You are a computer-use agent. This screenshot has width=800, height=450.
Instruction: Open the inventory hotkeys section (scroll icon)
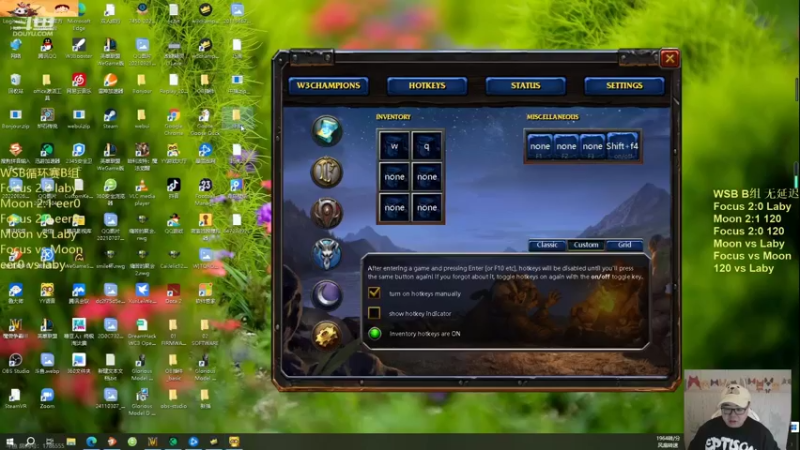[327, 131]
